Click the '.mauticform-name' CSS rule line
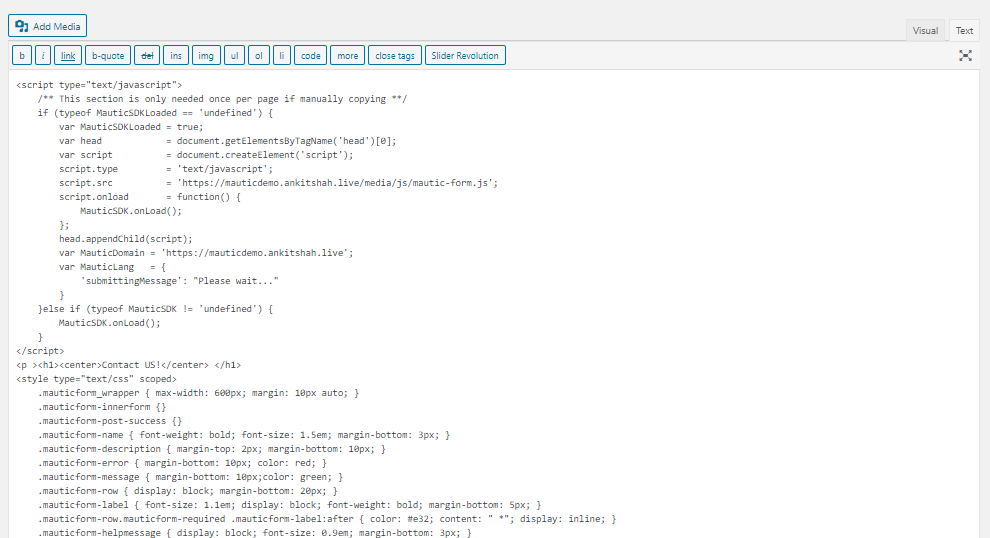This screenshot has height=538, width=990. (x=244, y=435)
